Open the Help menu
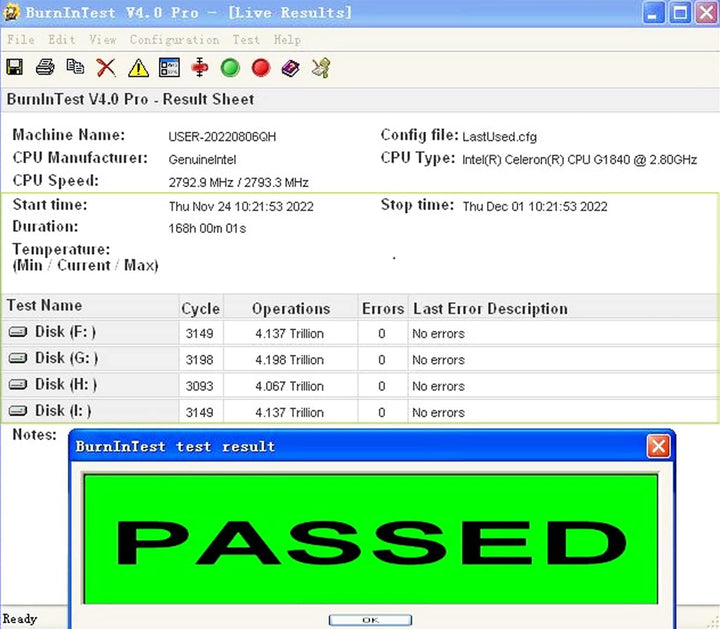720x629 pixels. [x=287, y=40]
